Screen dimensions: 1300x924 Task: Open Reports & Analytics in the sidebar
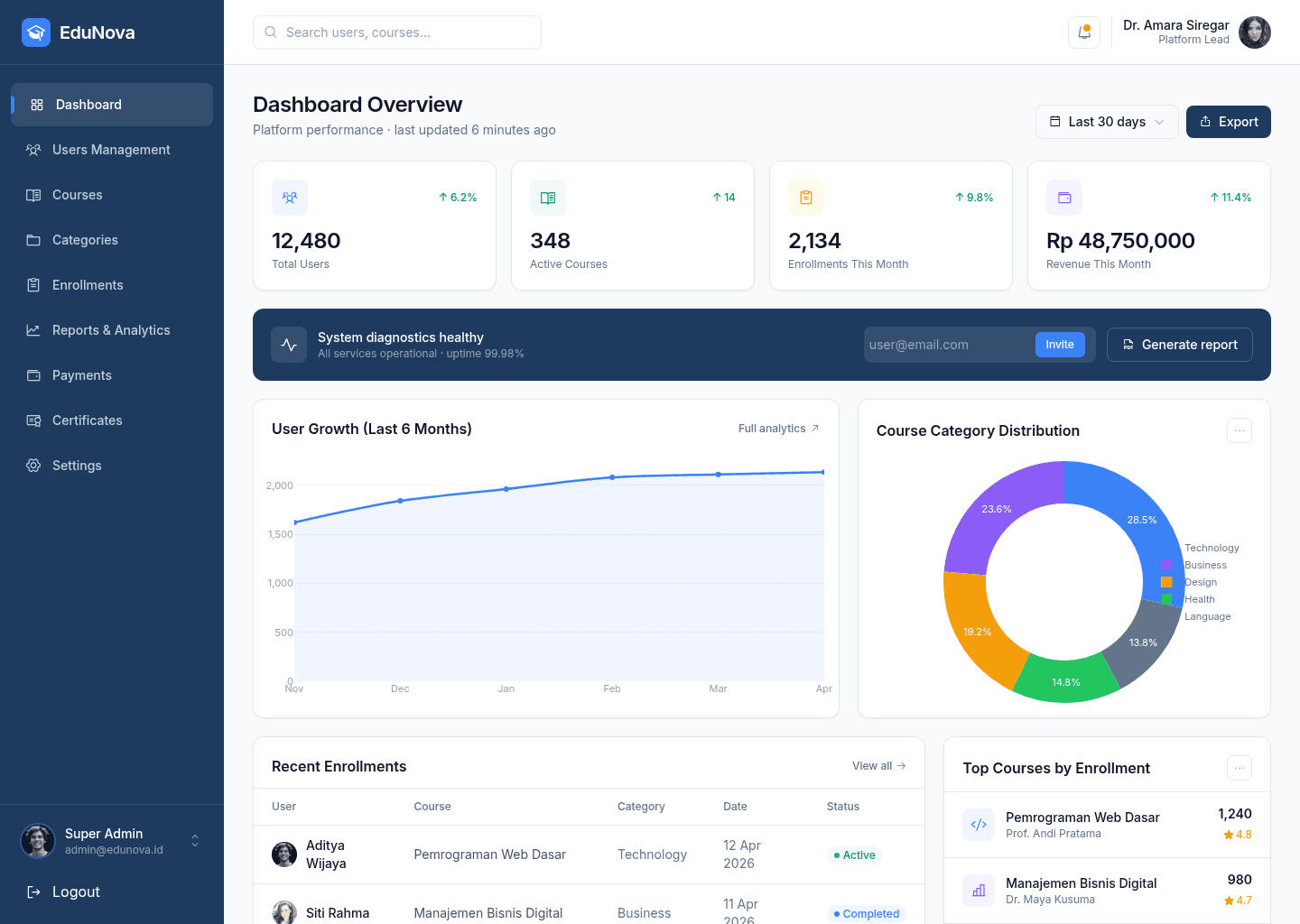[112, 330]
